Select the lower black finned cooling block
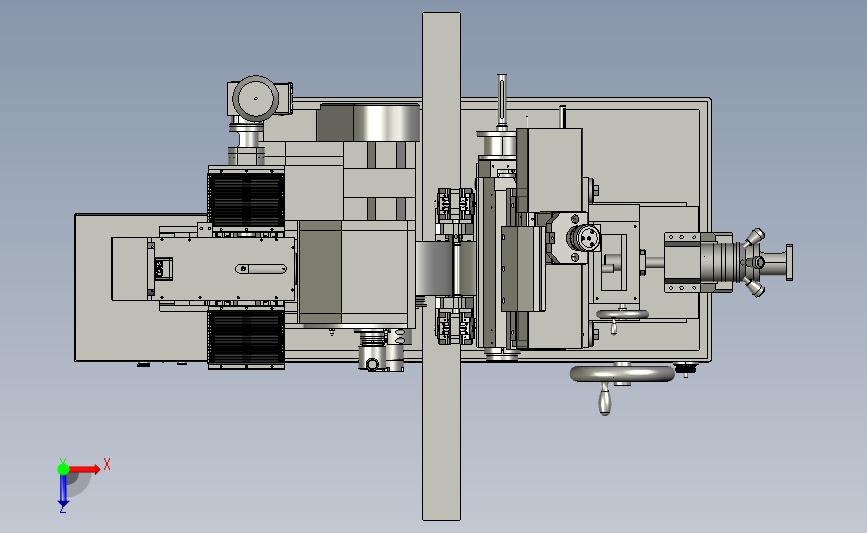Viewport: 867px width, 533px height. click(x=246, y=338)
